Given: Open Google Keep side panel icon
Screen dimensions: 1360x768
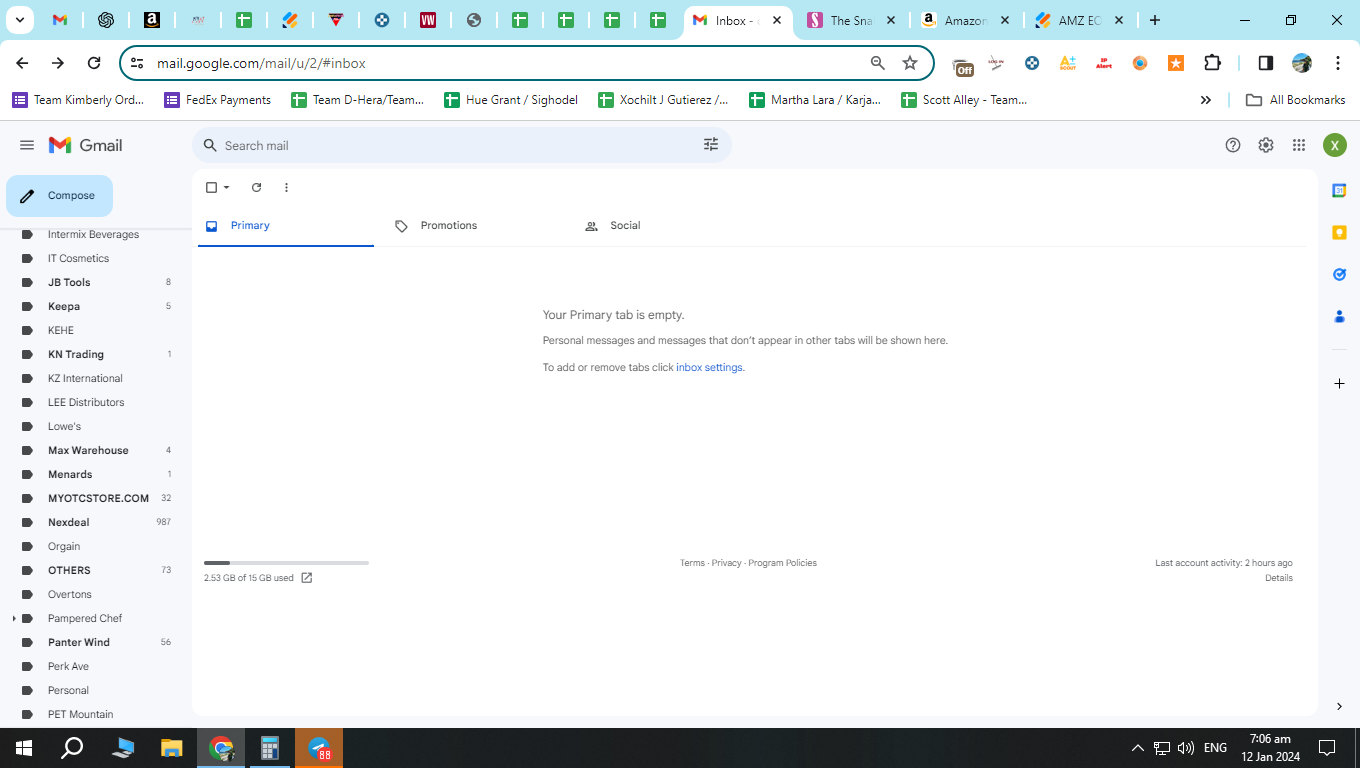Looking at the screenshot, I should tap(1339, 232).
